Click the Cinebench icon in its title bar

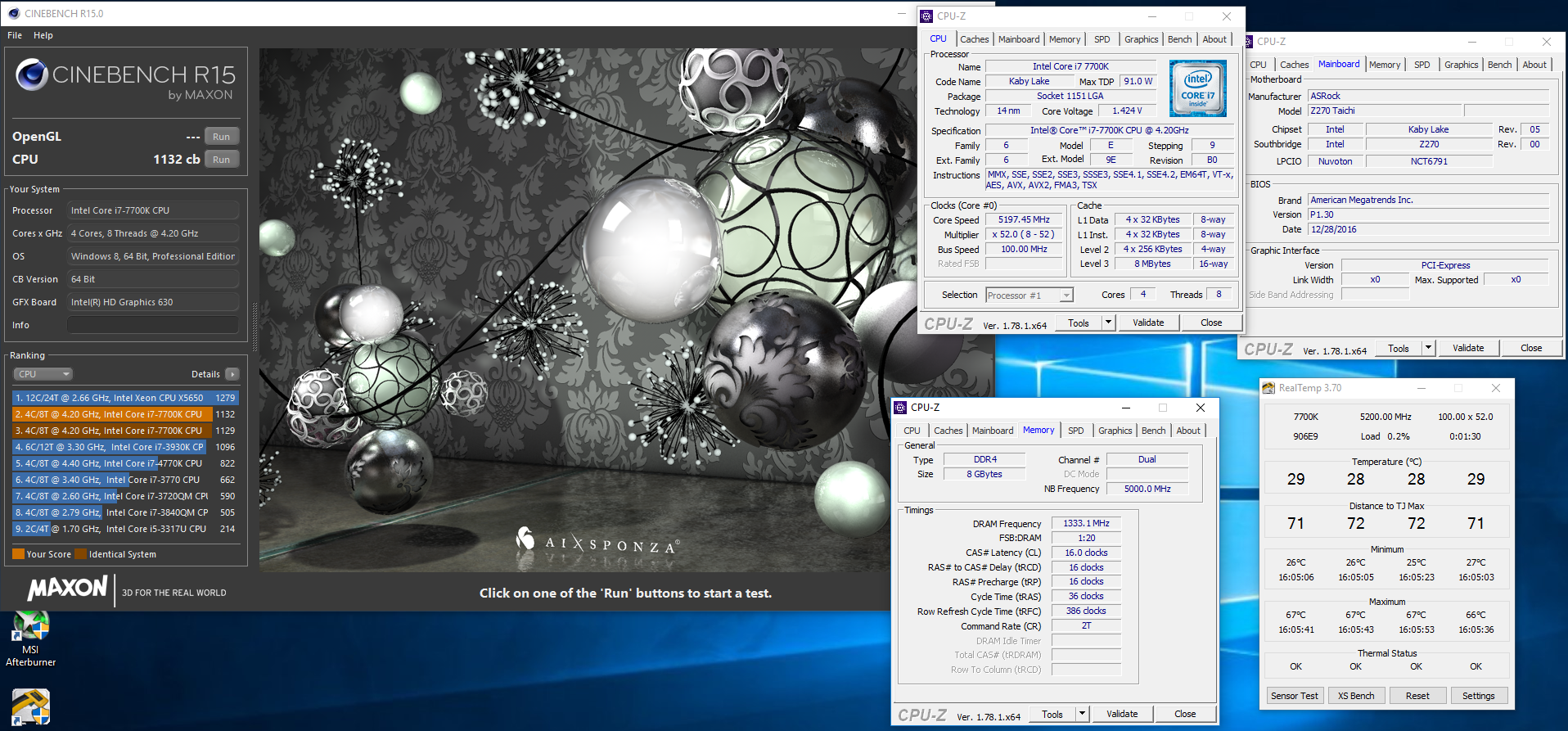click(13, 13)
